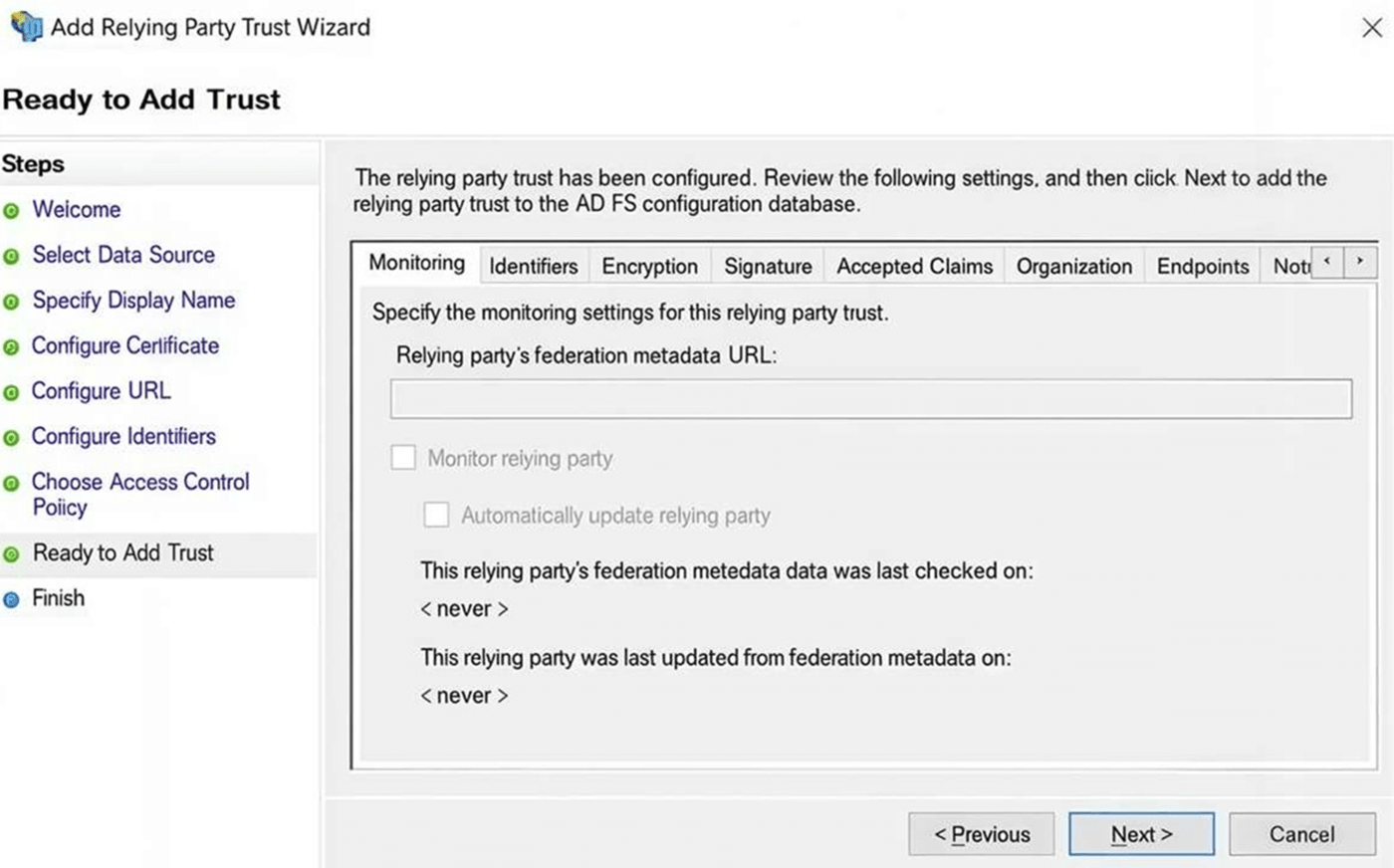Click the blue bullet beside Finish step
The image size is (1394, 868).
pos(12,600)
